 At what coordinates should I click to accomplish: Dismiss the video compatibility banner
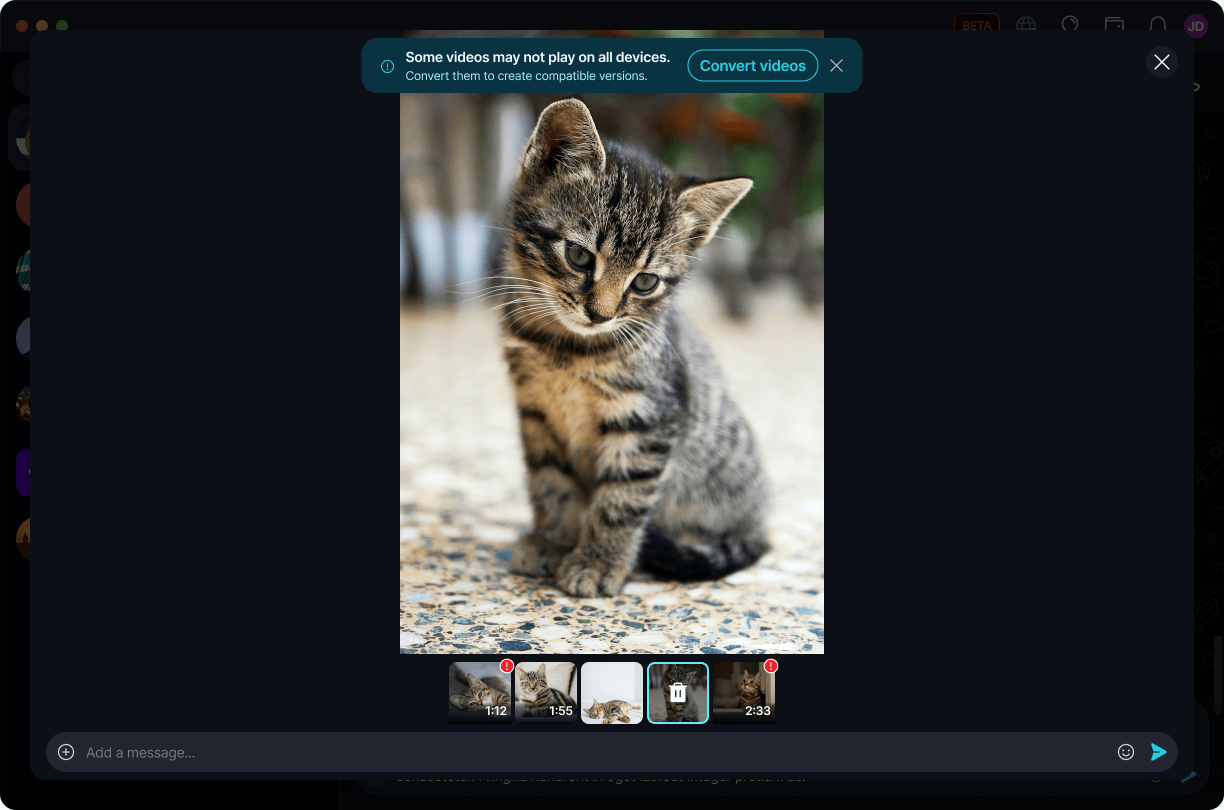tap(837, 66)
